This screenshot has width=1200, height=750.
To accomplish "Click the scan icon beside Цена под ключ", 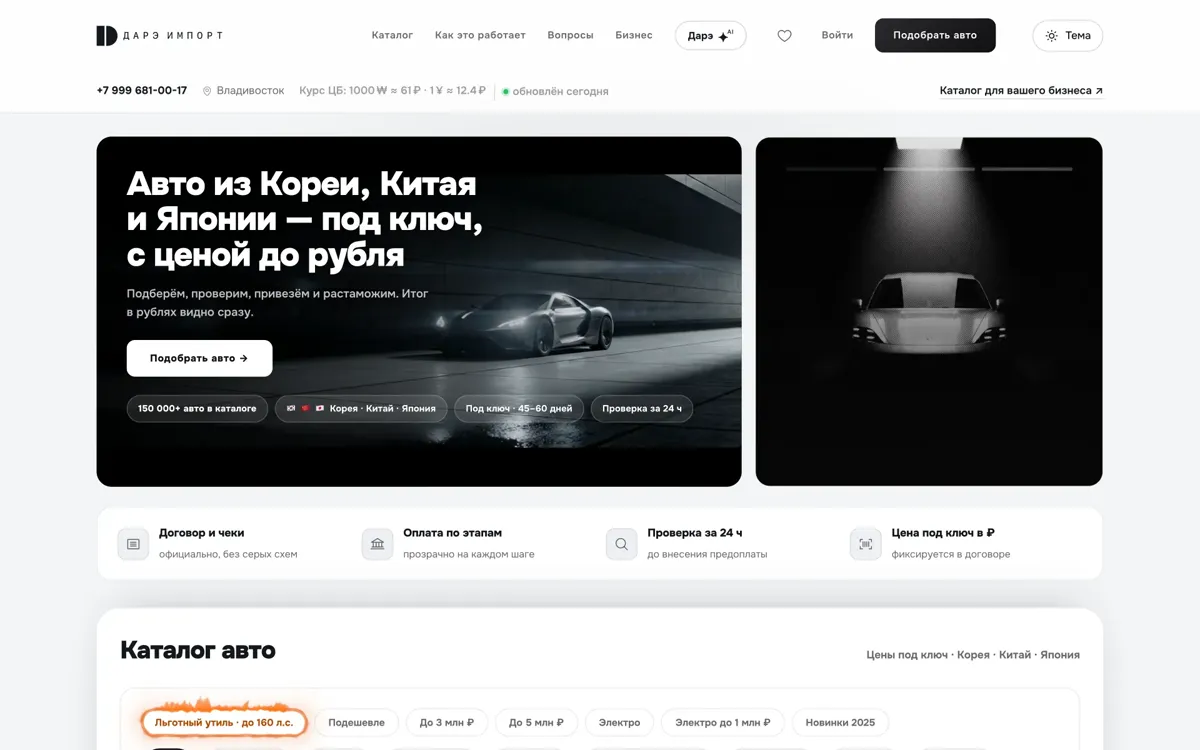I will (865, 544).
